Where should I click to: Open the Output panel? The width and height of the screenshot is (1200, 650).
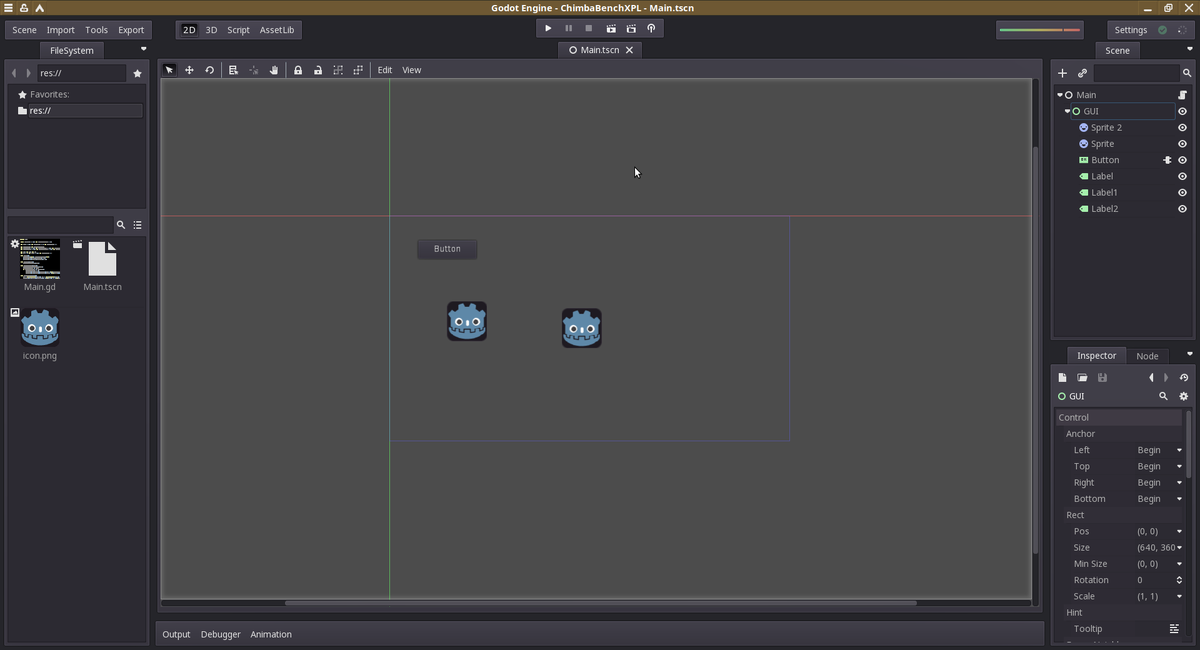[x=176, y=634]
